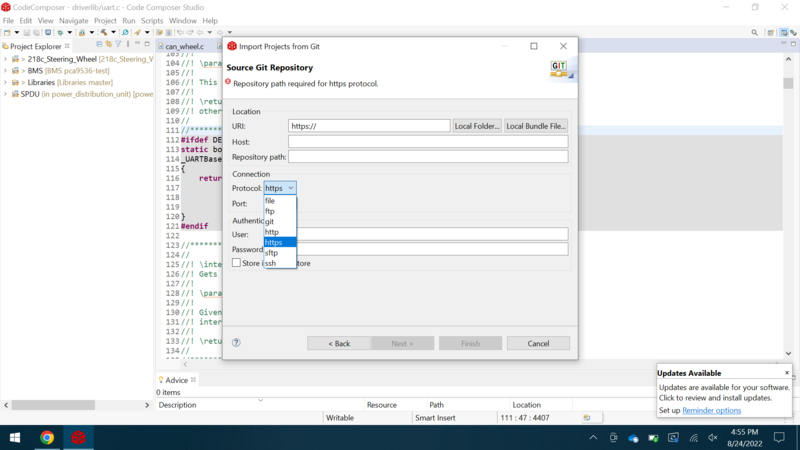Screen dimensions: 800x450
Task: Click the OneDrive cloud tray icon
Action: point(633,438)
